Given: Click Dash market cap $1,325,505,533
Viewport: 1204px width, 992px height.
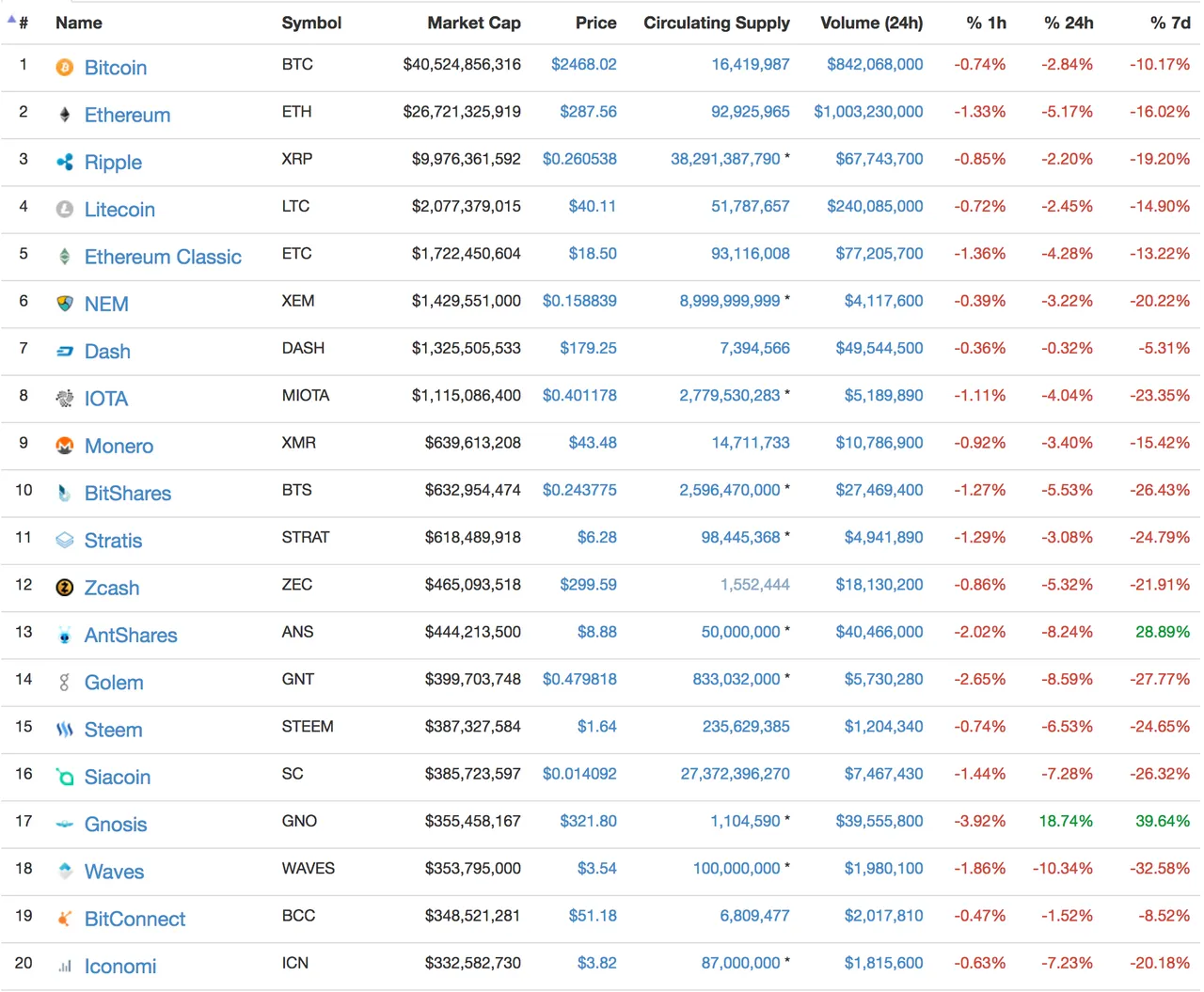Looking at the screenshot, I should (x=467, y=348).
